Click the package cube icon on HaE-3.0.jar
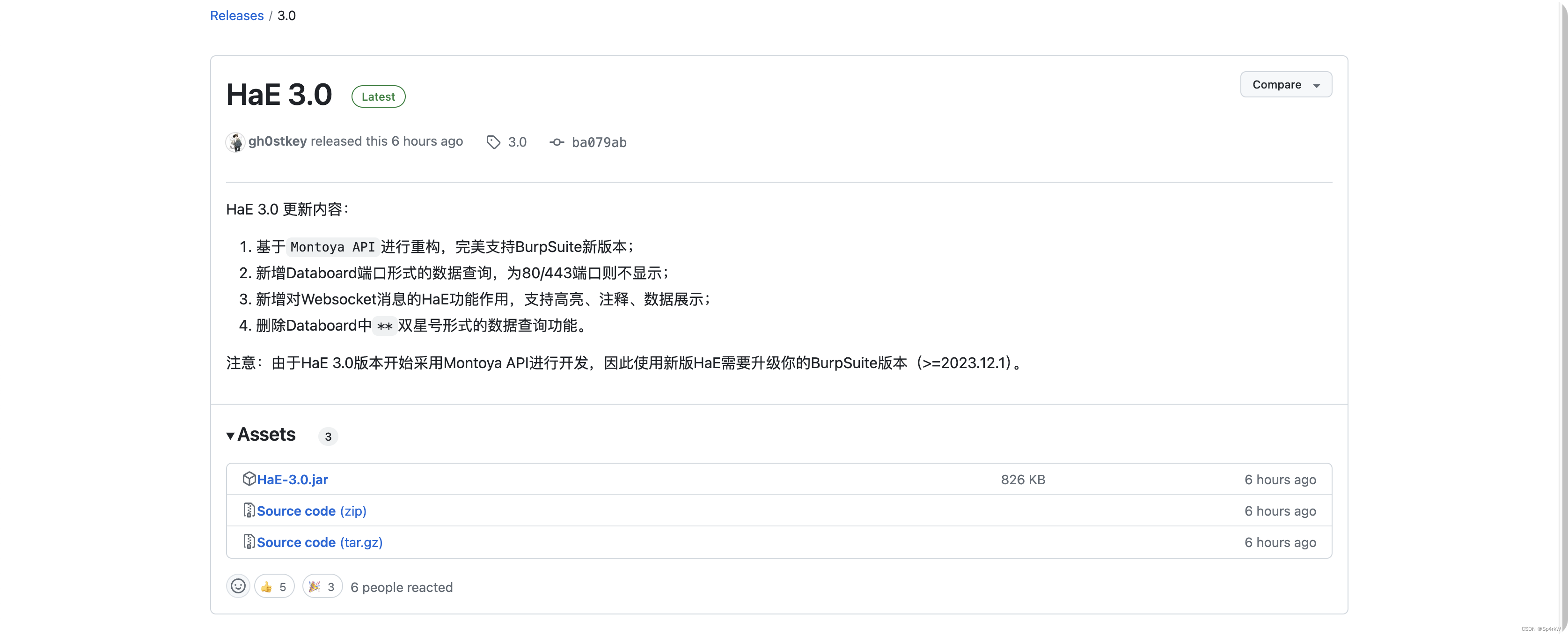 click(249, 479)
